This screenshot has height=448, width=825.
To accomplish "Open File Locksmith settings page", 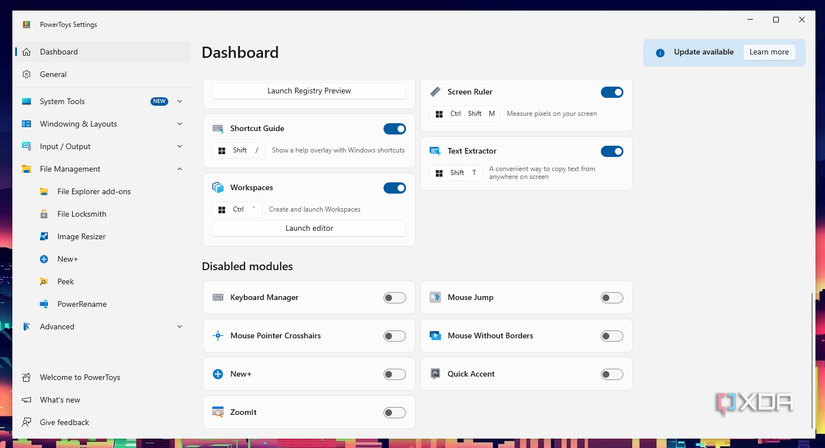I will (103, 214).
